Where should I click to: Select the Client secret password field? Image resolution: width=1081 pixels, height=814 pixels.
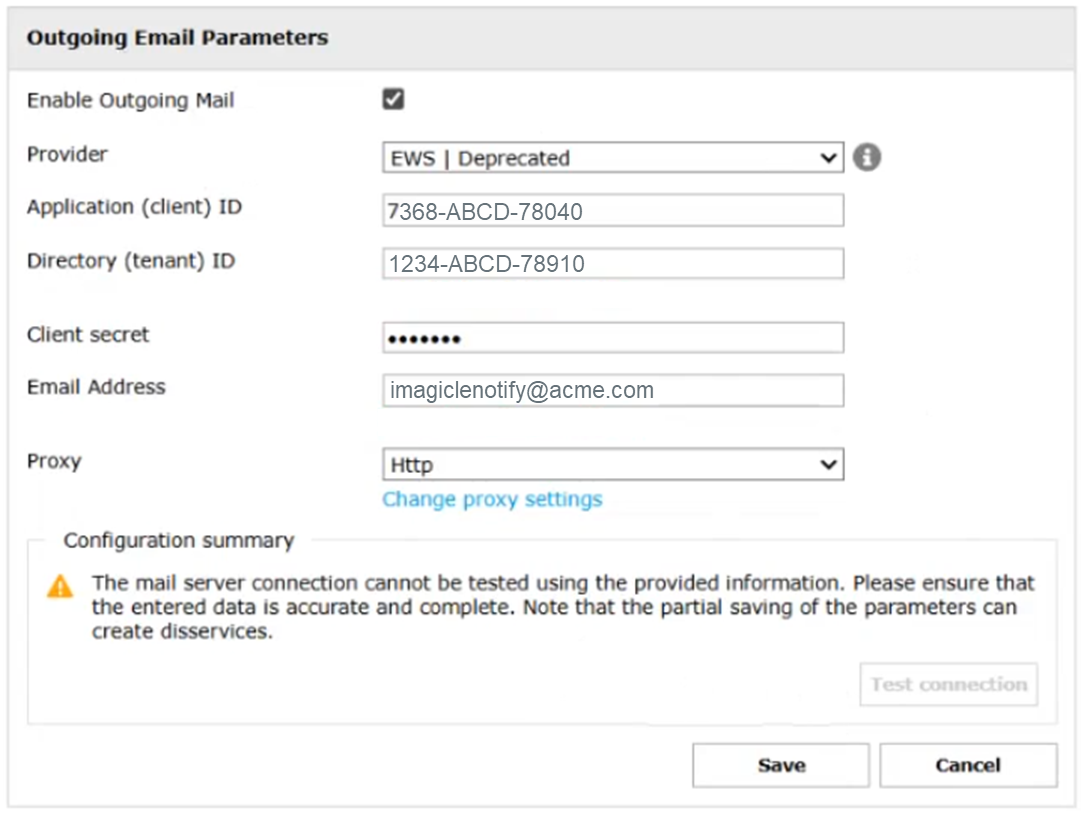612,338
